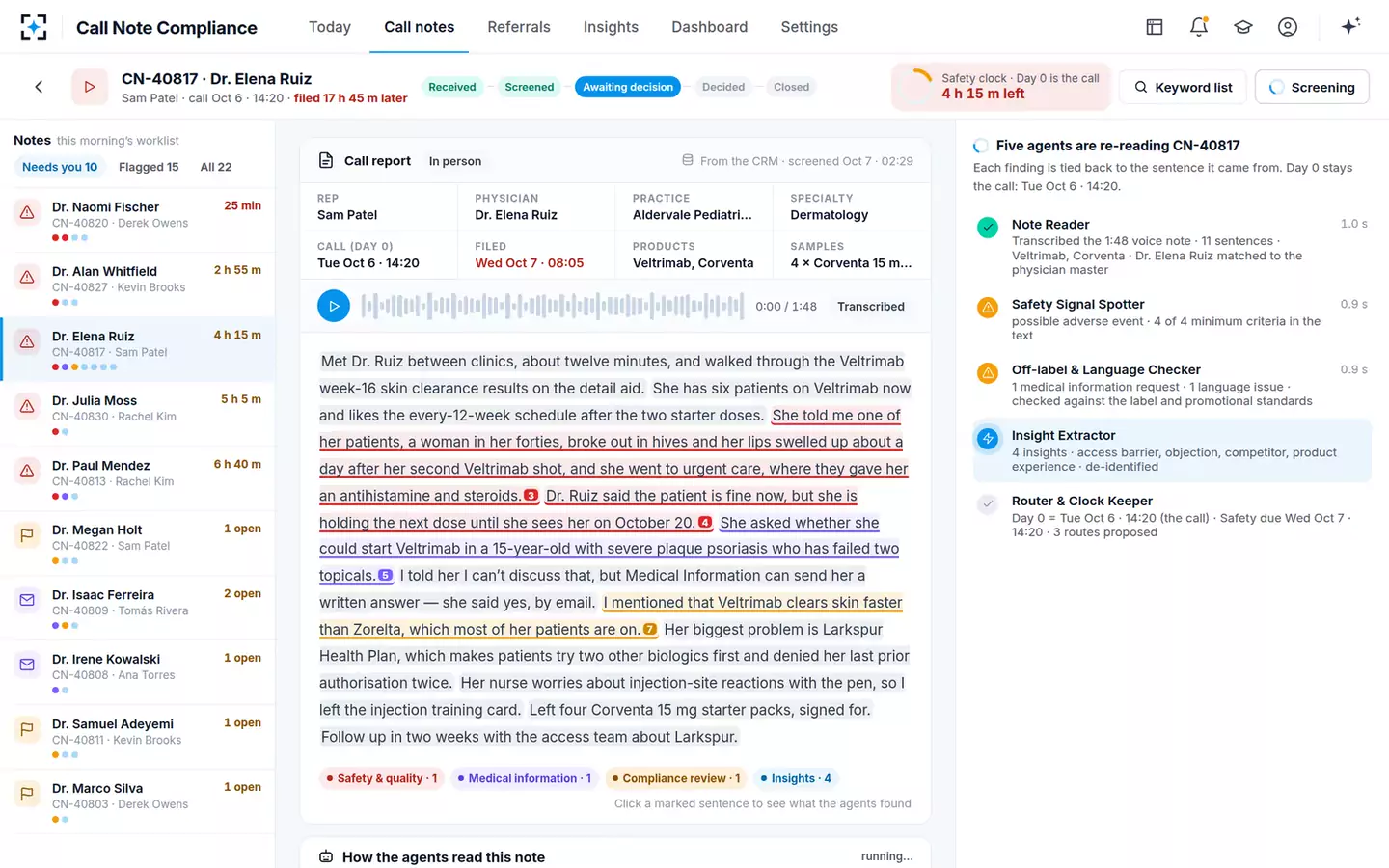Filter worklist by Needs you 10
1389x868 pixels.
[x=60, y=167]
